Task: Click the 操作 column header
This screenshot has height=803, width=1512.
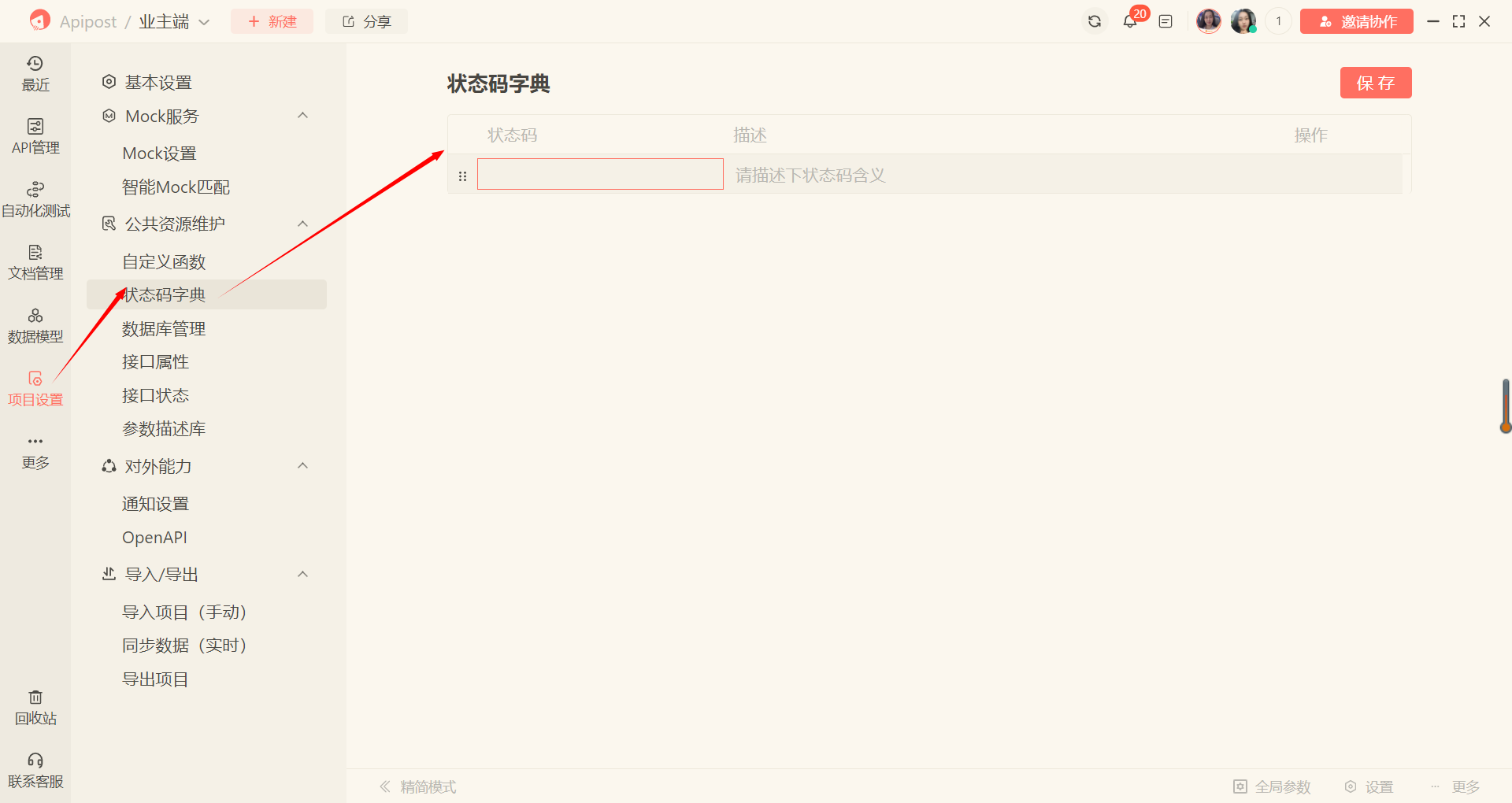Action: (x=1310, y=135)
